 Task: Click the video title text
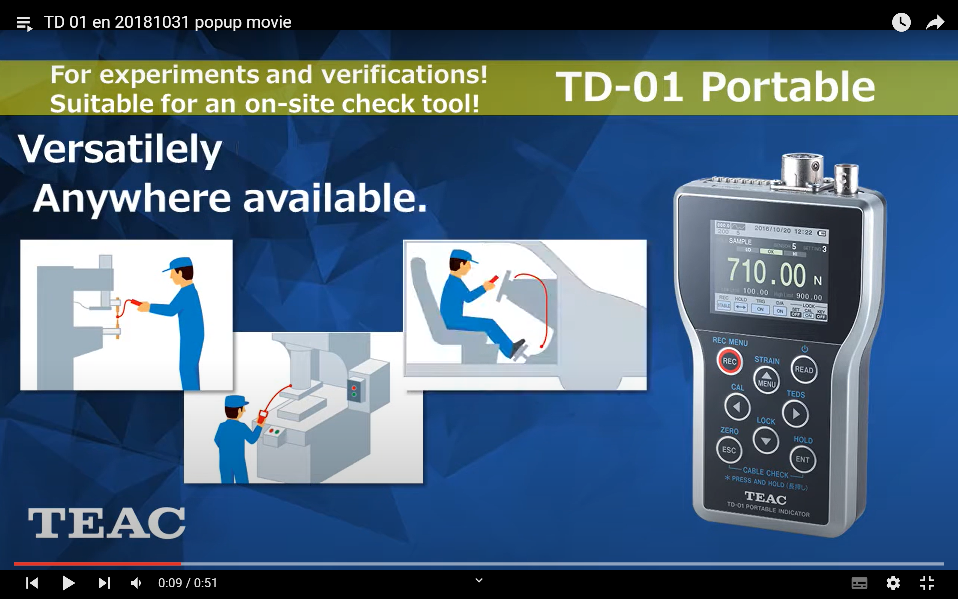pyautogui.click(x=167, y=23)
